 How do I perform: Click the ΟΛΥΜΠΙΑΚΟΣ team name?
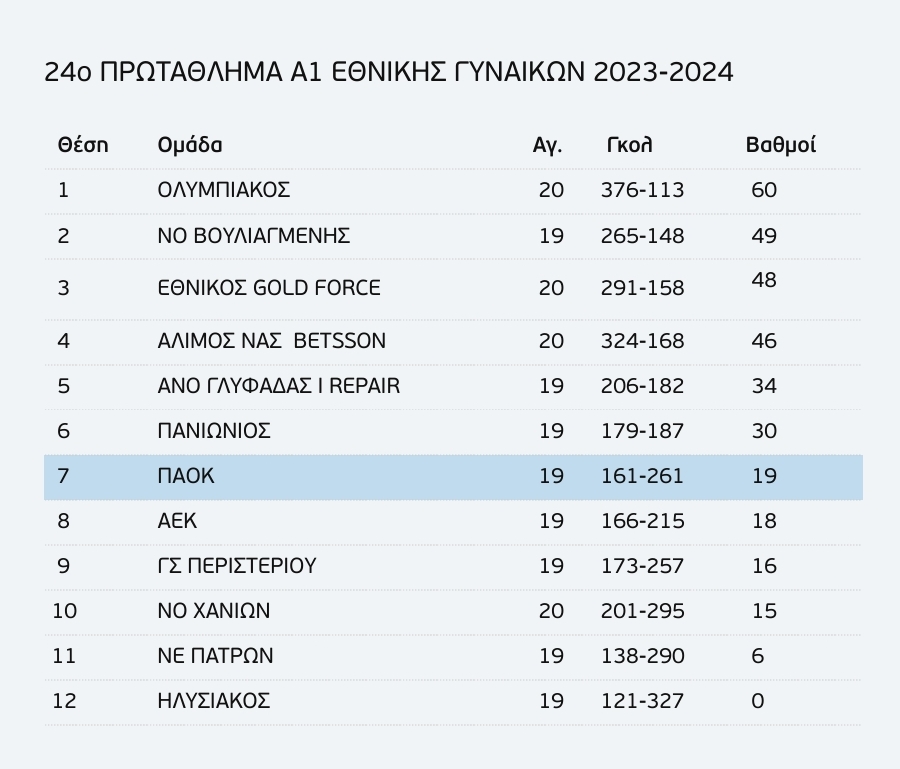pos(224,190)
